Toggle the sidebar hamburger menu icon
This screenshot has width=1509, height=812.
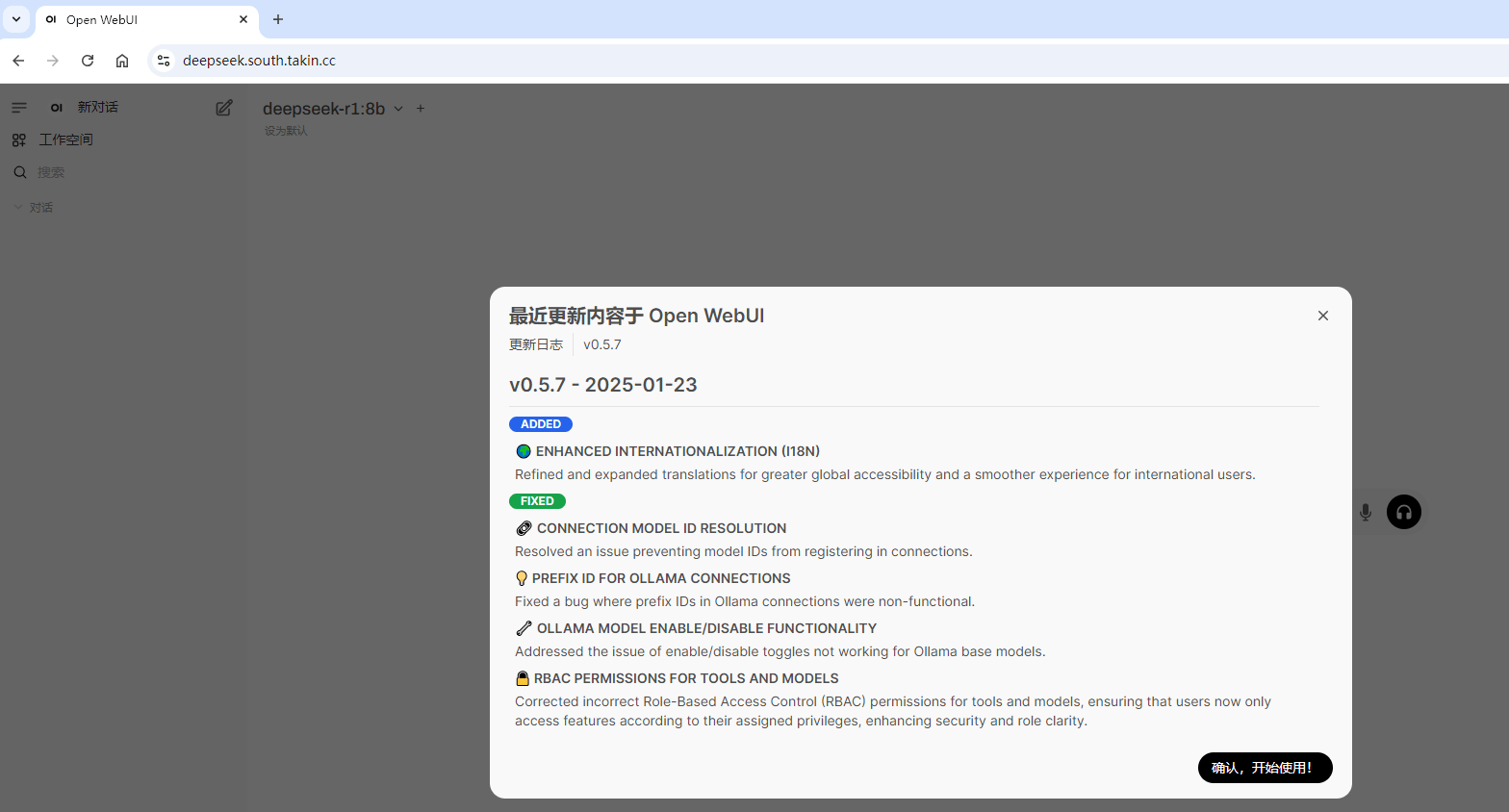pyautogui.click(x=19, y=108)
